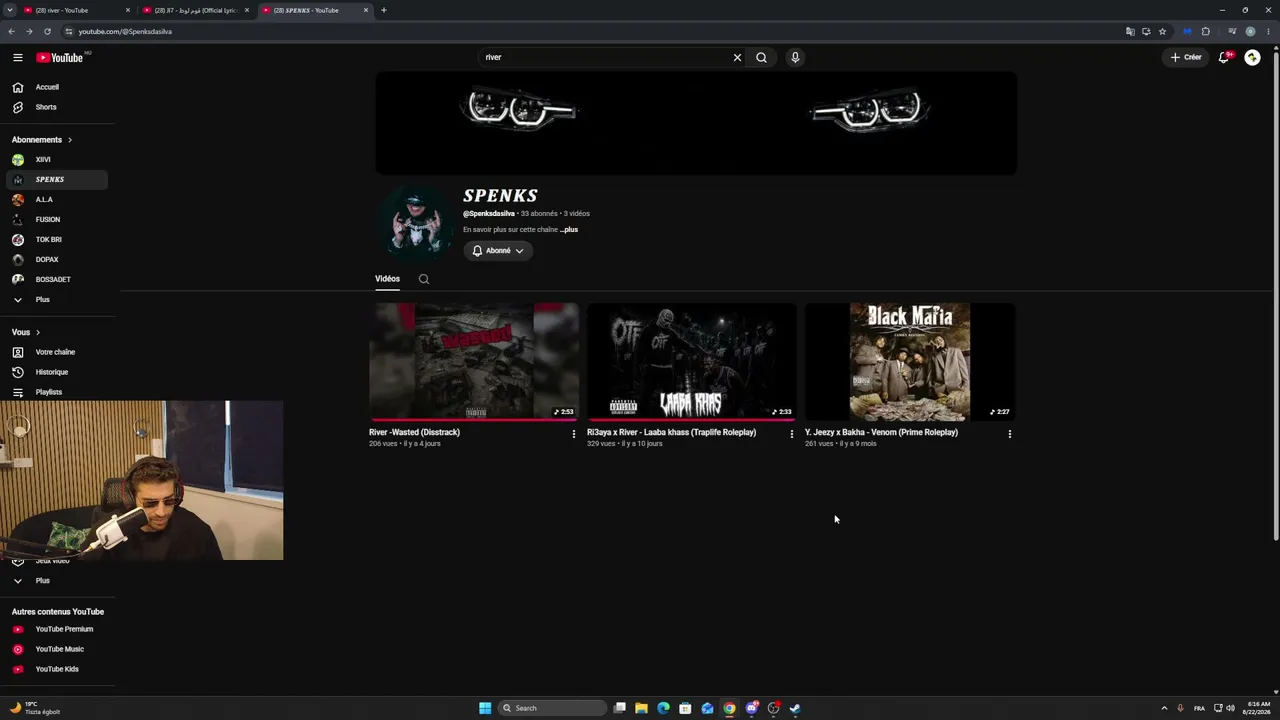Open Steam from taskbar
This screenshot has height=720, width=1280.
[795, 708]
